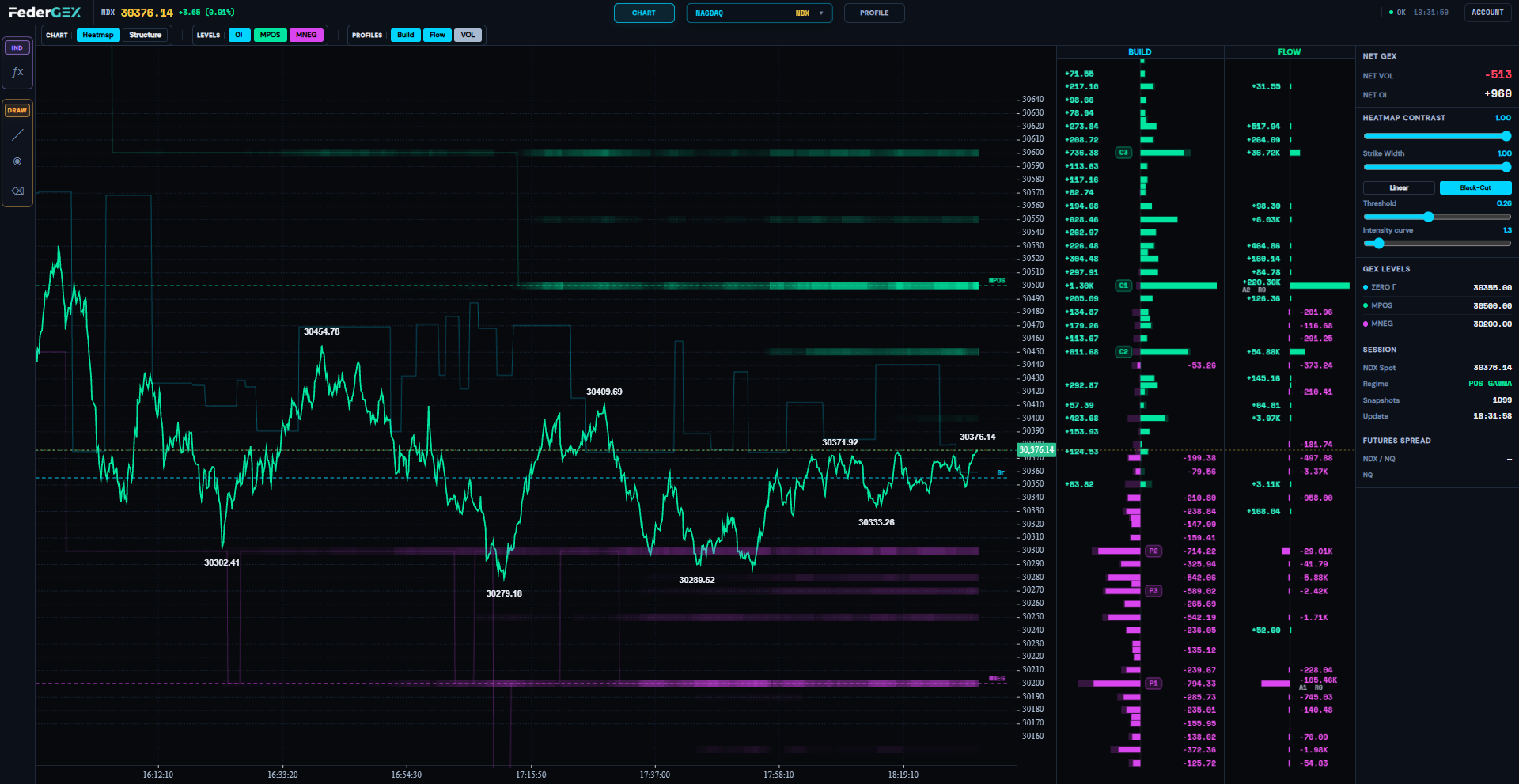Click the DRAW sidebar label
This screenshot has height=784, width=1519.
(x=17, y=110)
